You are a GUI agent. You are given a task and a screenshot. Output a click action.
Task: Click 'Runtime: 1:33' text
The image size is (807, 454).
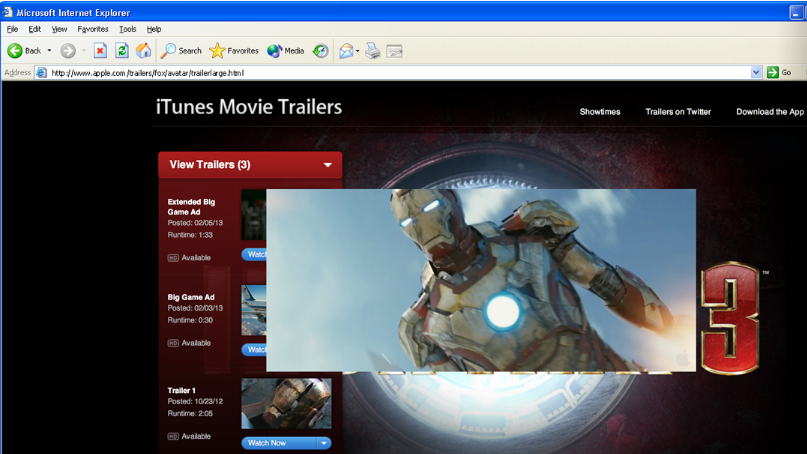coord(190,235)
